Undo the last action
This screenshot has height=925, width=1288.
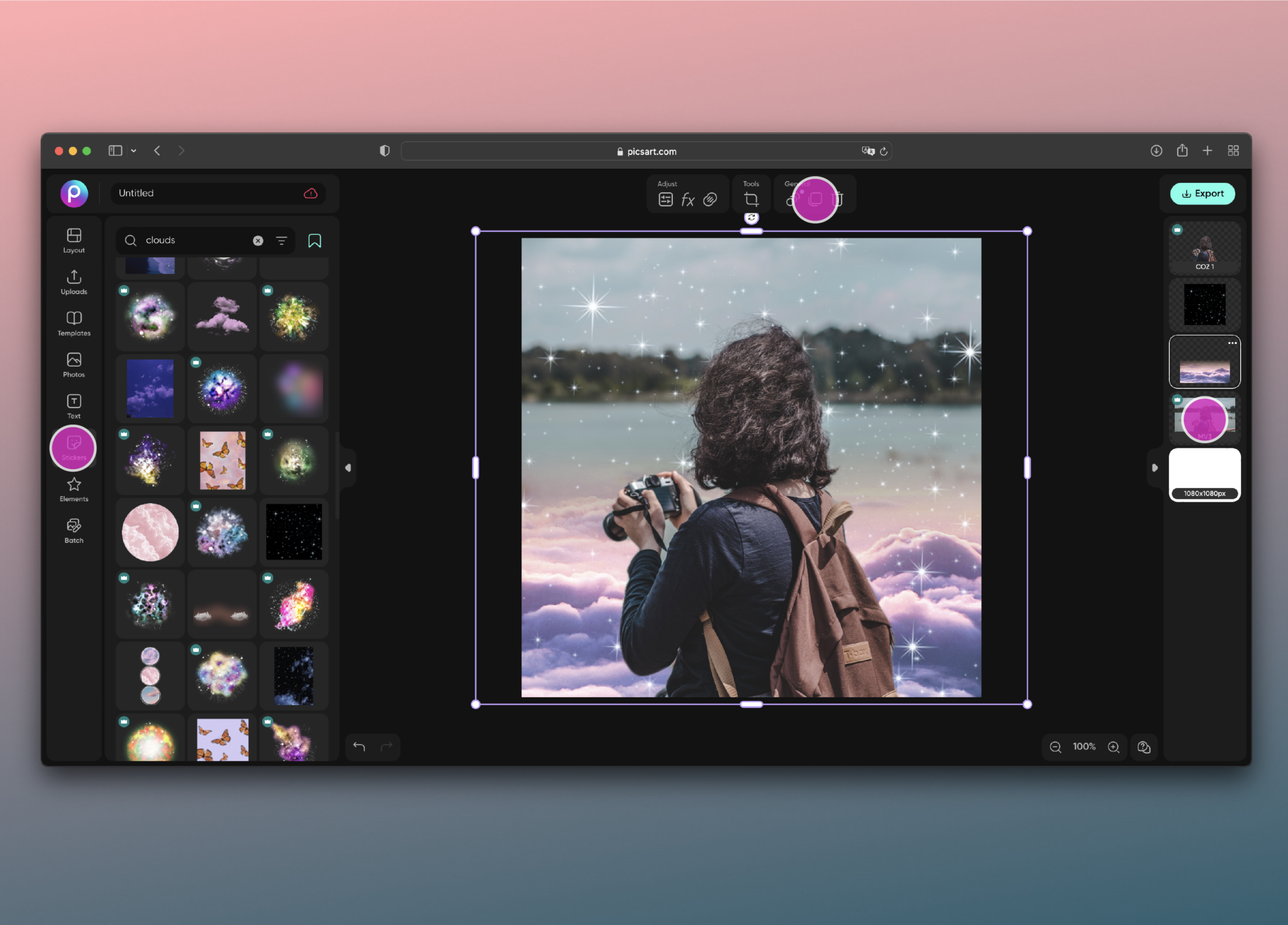358,746
